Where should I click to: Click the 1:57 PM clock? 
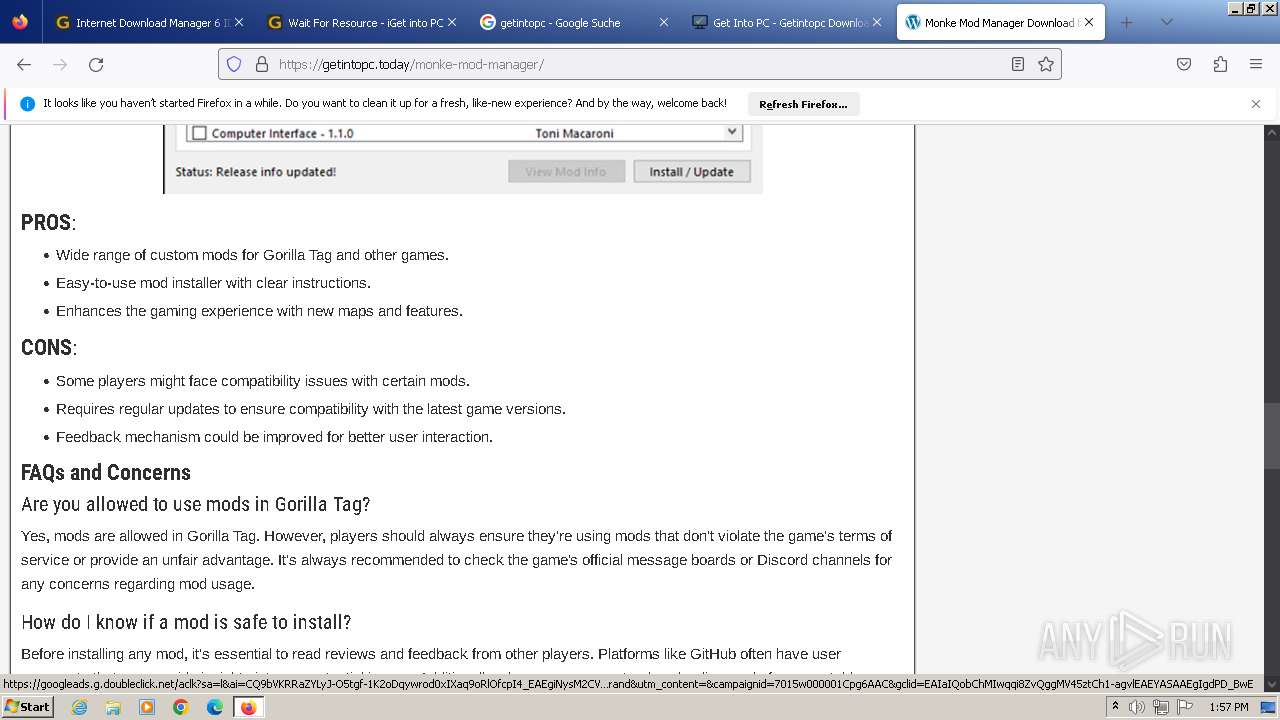coord(1228,707)
